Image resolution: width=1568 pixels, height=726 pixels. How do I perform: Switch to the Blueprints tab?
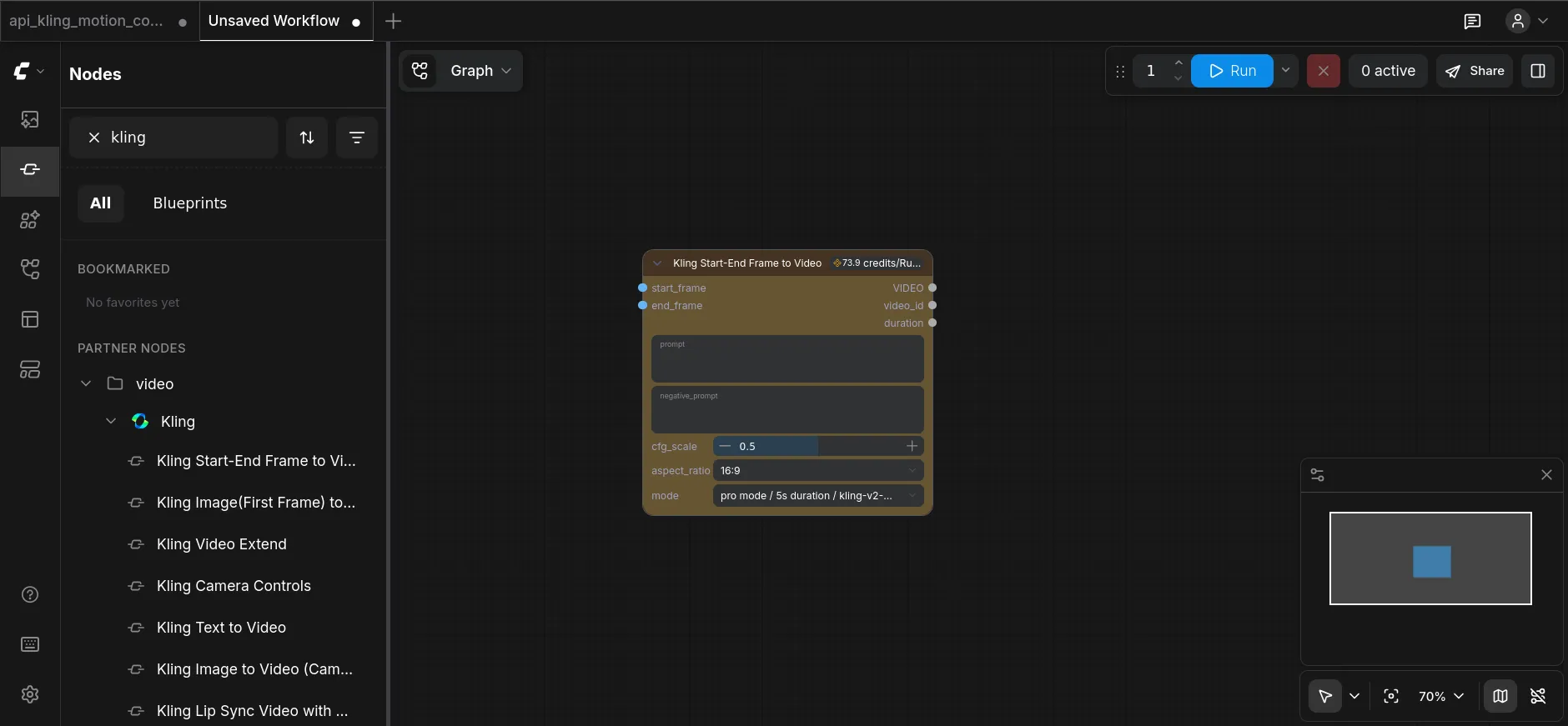point(190,203)
